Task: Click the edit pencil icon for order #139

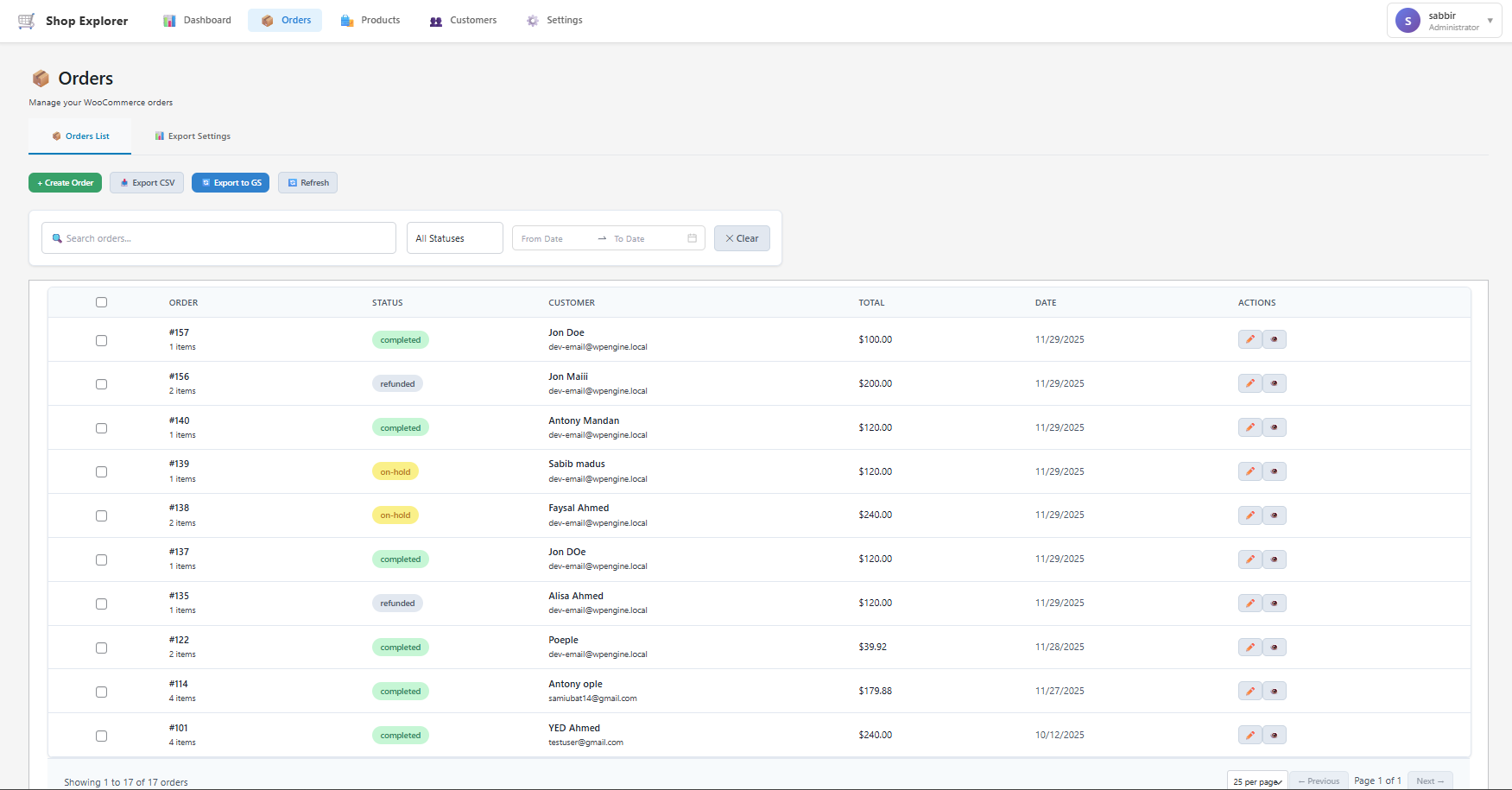Action: [x=1249, y=471]
